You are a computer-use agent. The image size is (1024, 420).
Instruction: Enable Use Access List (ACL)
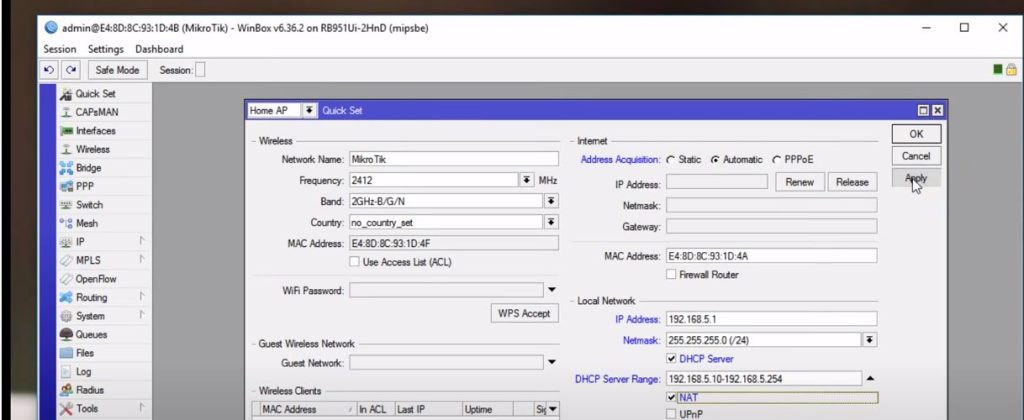[x=355, y=262]
